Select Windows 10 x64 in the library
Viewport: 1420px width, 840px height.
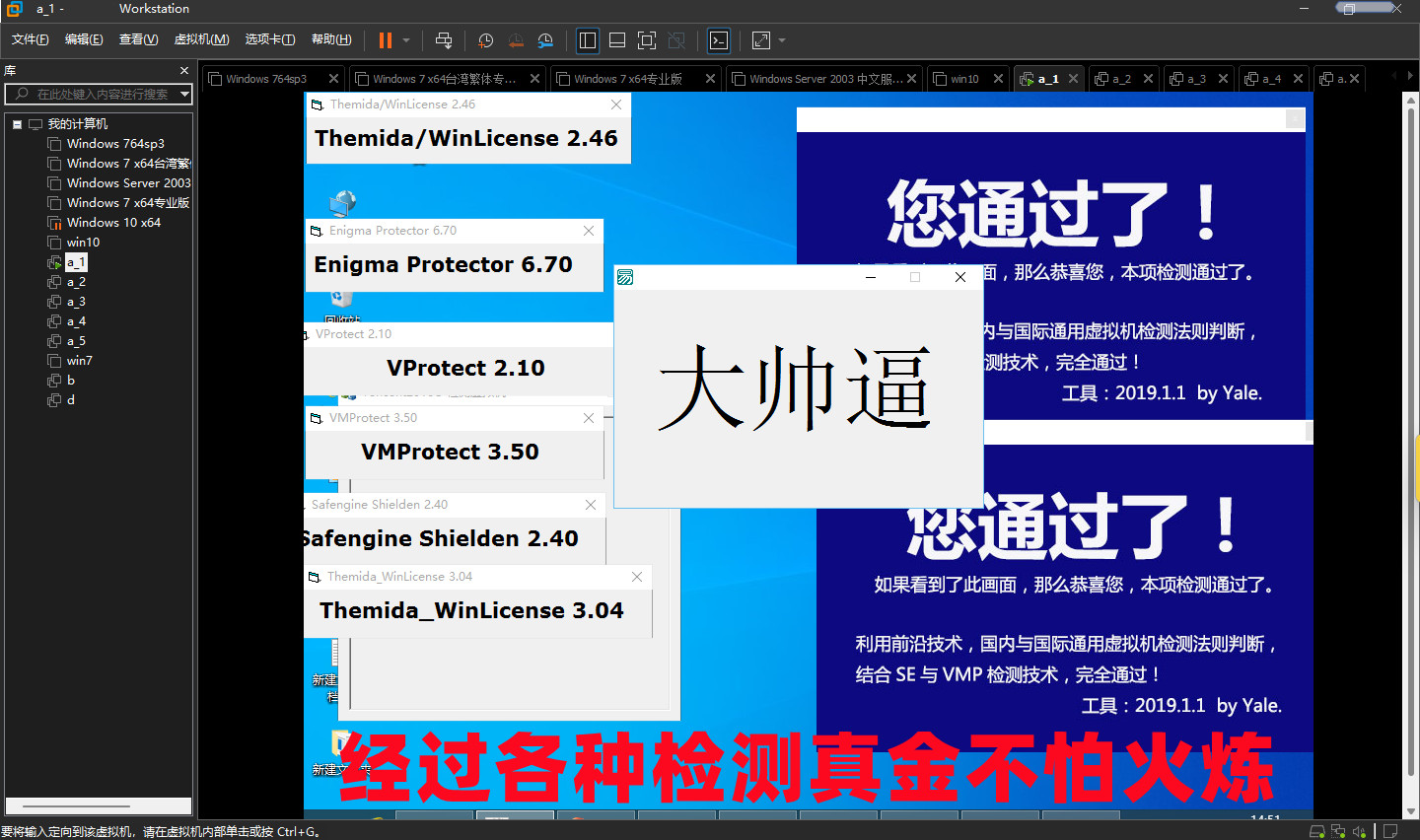pyautogui.click(x=113, y=223)
